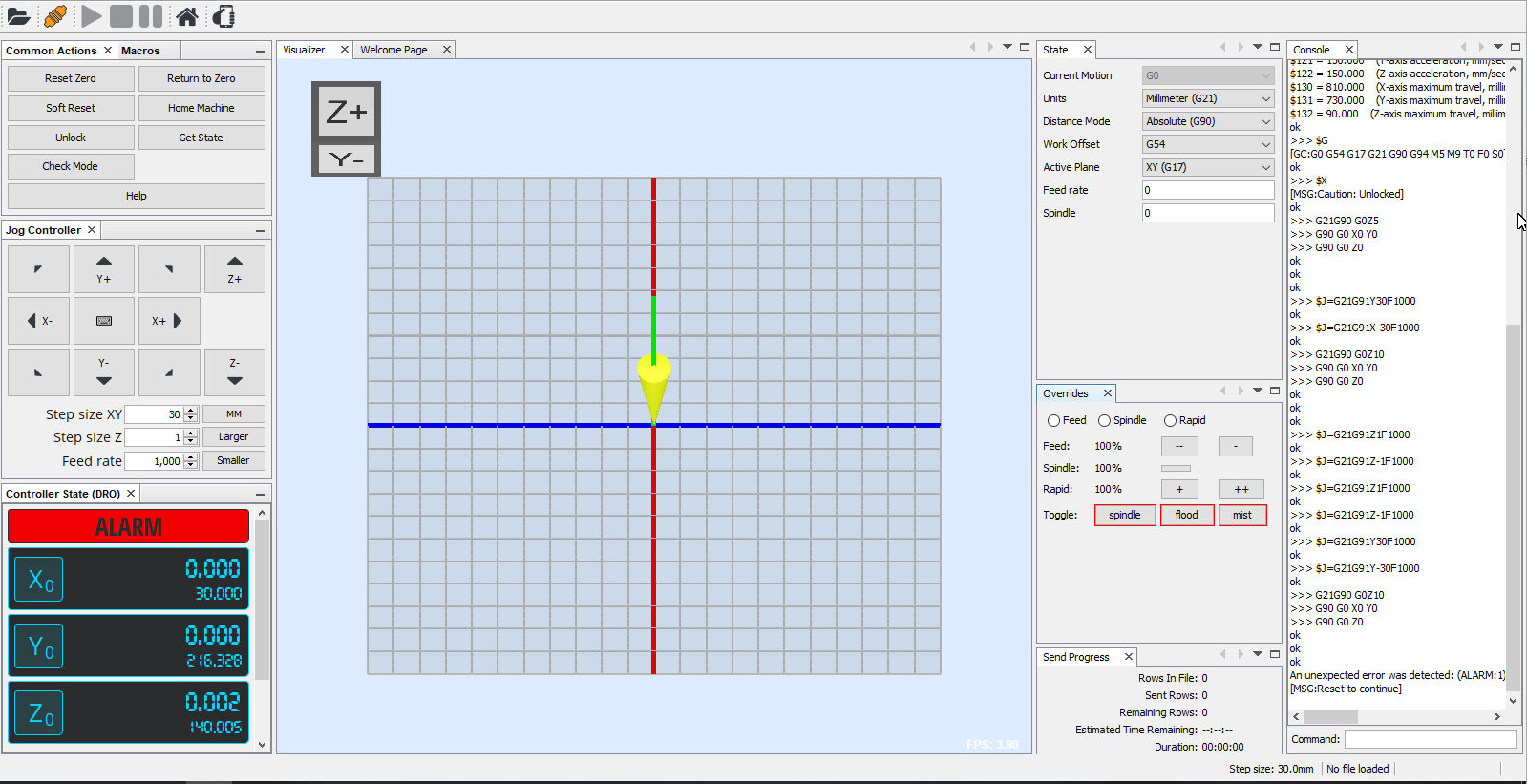
Task: Toggle the mist coolant button
Action: 1242,515
